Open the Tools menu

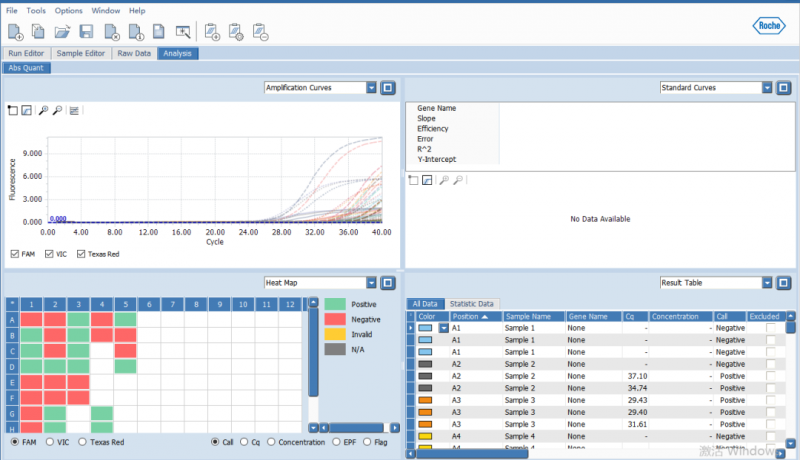click(x=36, y=10)
